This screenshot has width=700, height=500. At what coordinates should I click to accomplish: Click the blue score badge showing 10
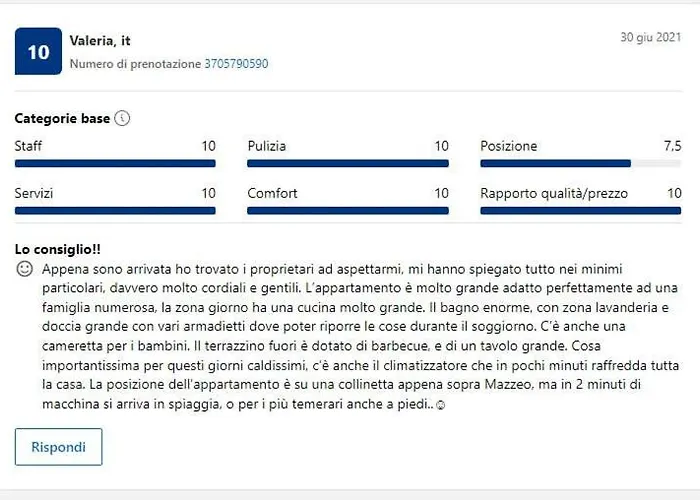pos(38,51)
